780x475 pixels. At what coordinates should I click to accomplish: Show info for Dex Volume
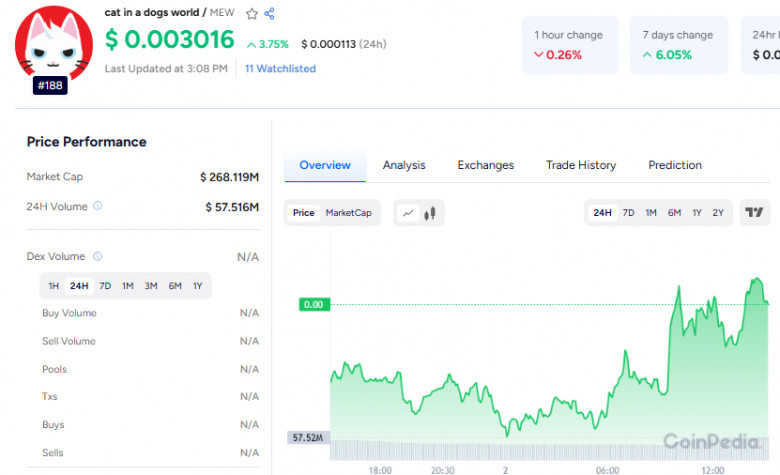(98, 256)
